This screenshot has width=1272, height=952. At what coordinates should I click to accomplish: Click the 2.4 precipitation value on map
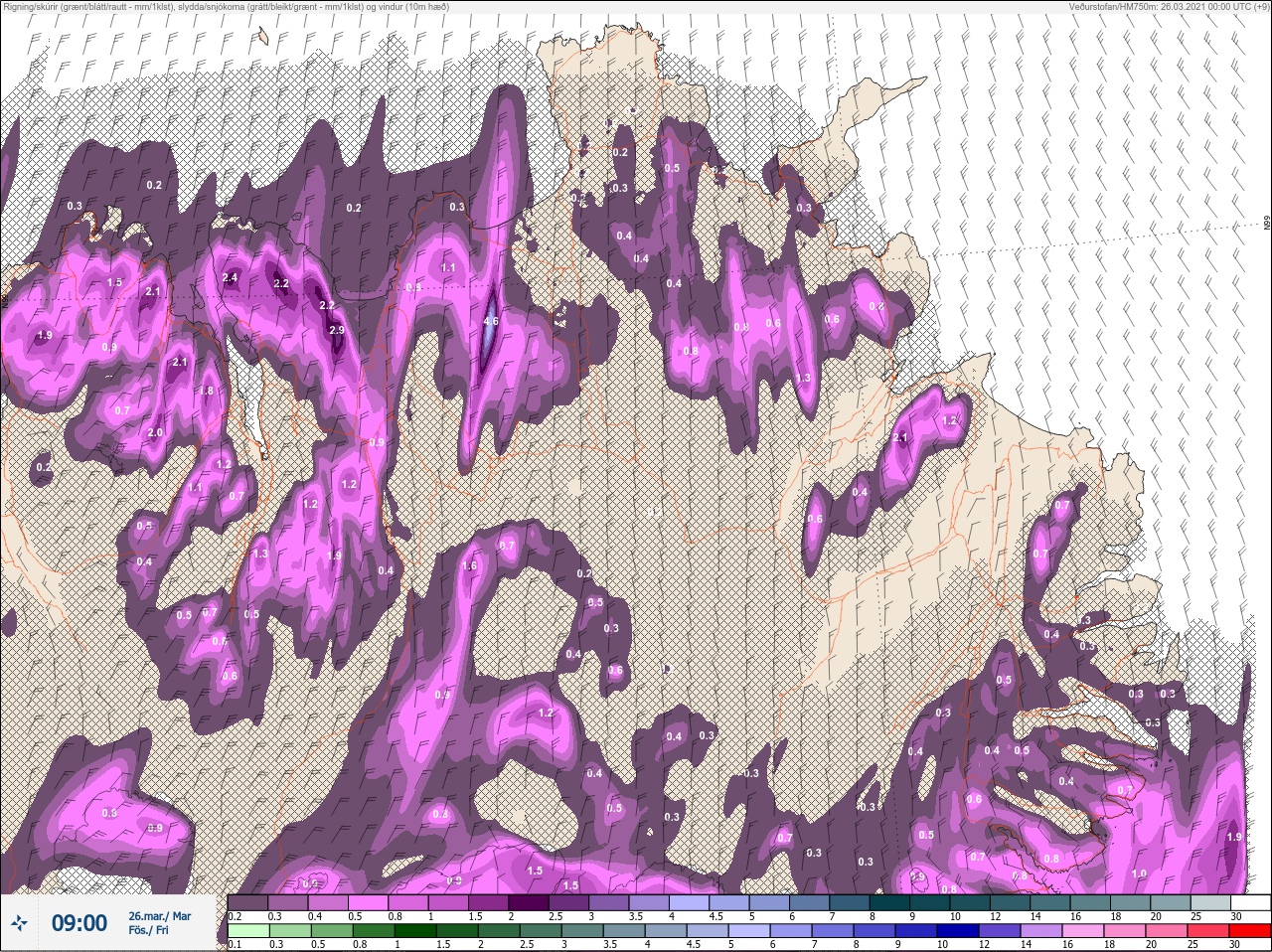pos(230,277)
